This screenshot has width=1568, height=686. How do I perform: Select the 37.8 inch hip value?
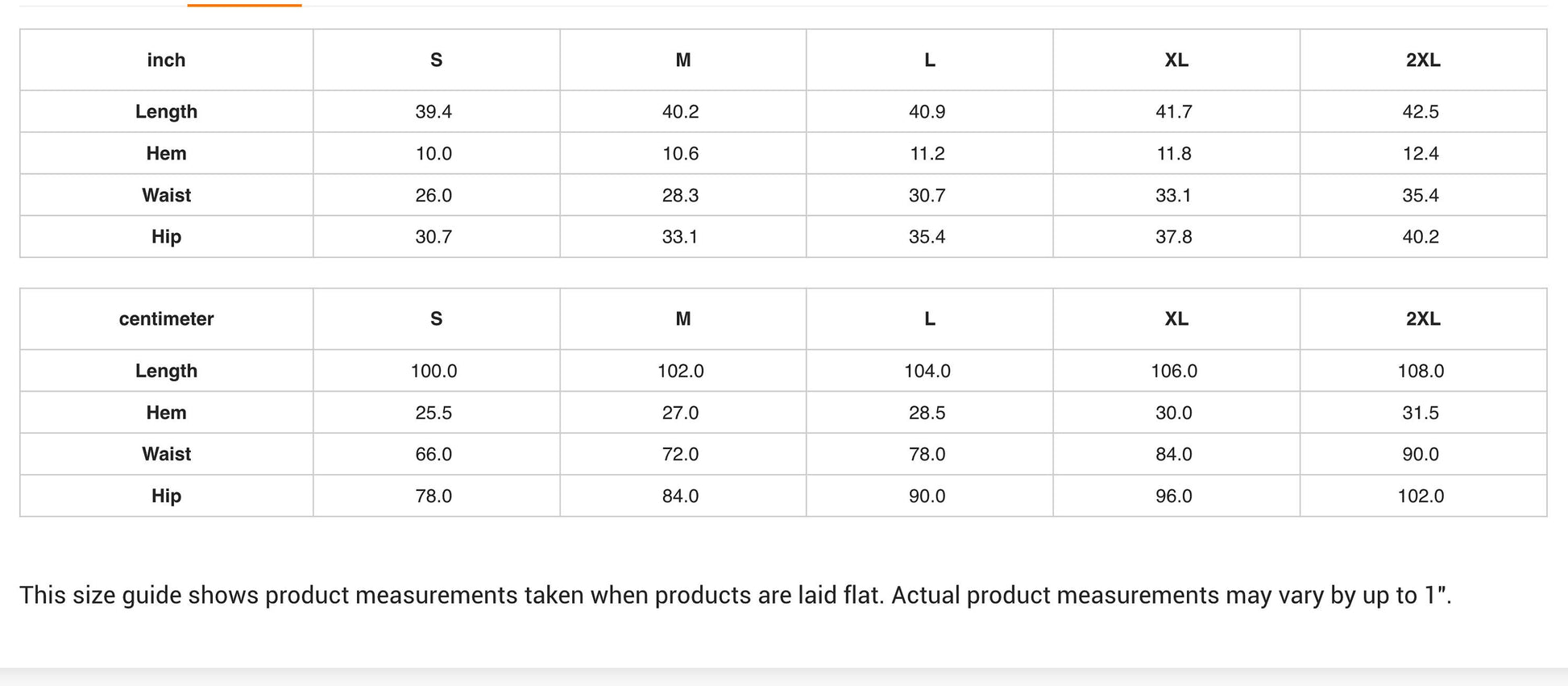point(1173,237)
